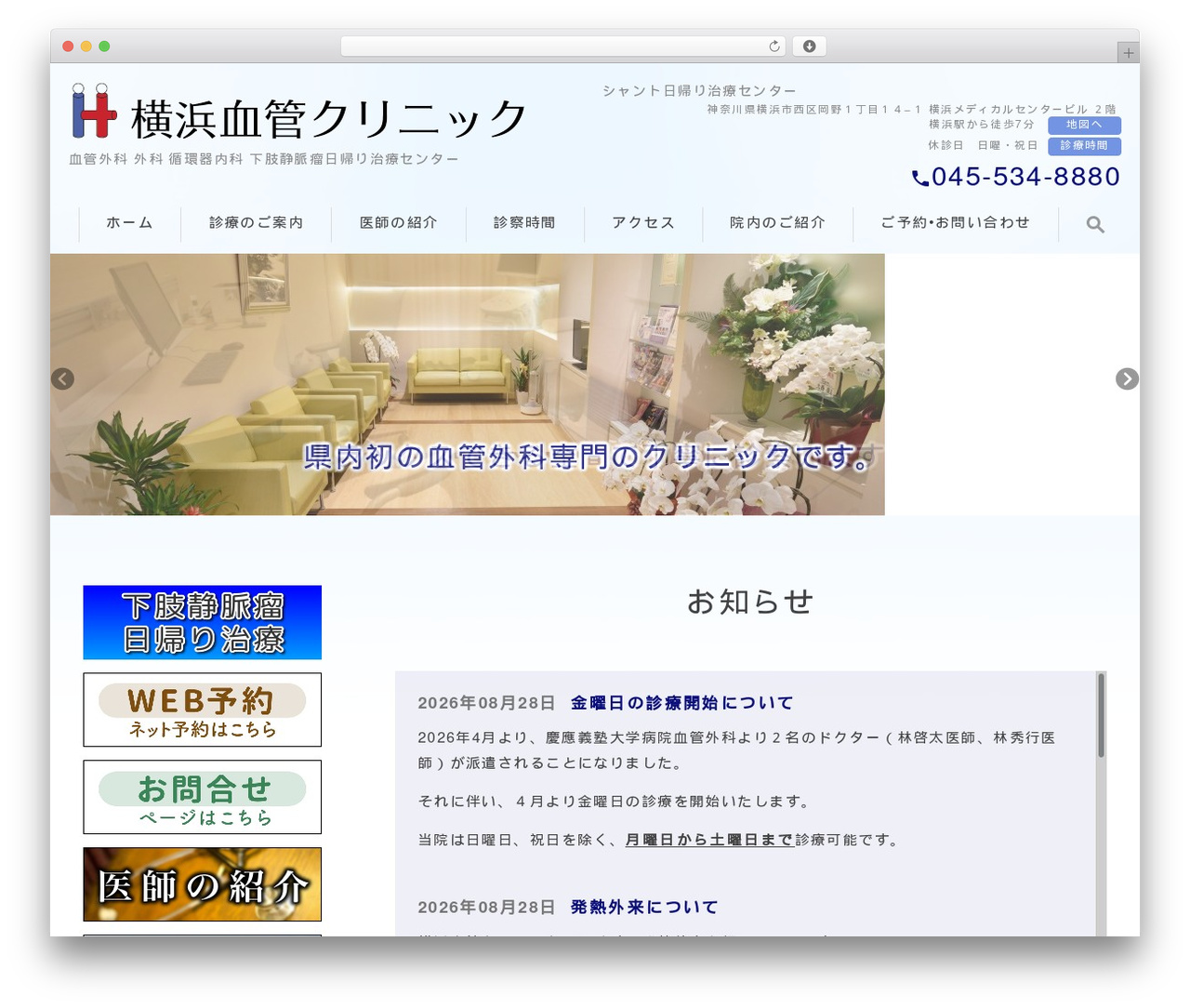Image resolution: width=1190 pixels, height=1008 pixels.
Task: Open the WEB予約 banner
Action: click(x=203, y=710)
